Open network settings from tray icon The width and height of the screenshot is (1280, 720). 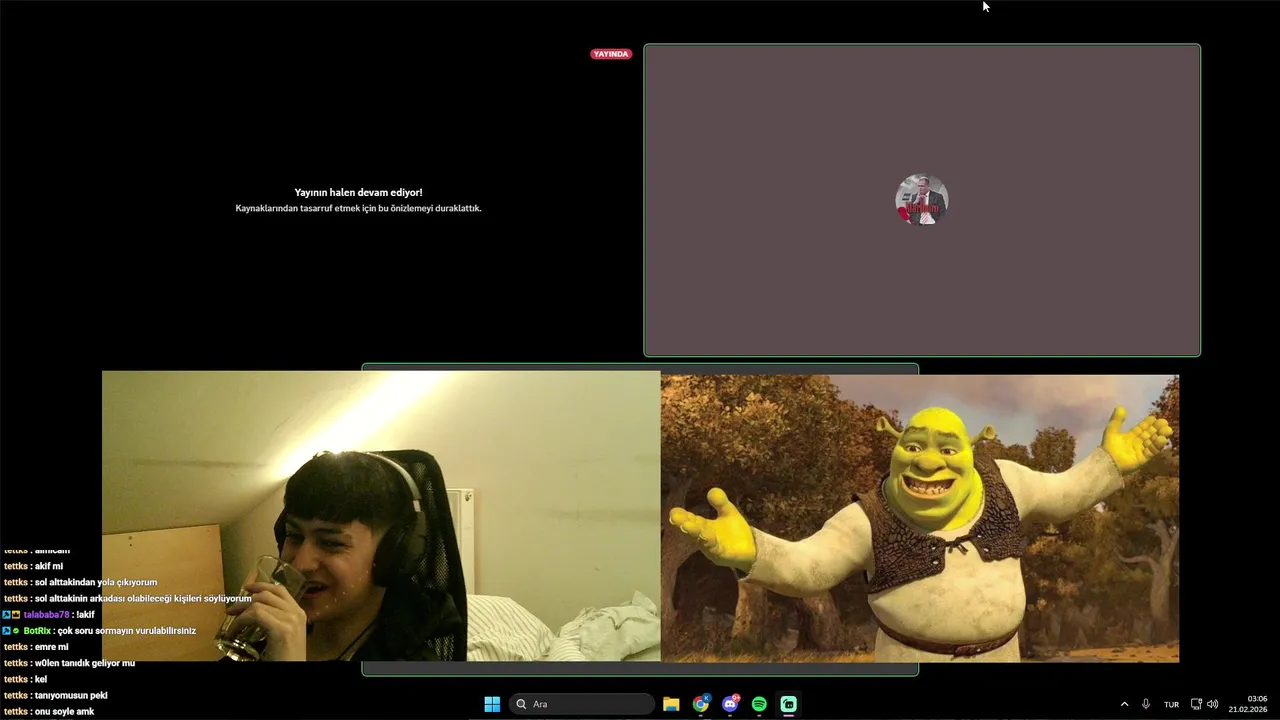1196,704
